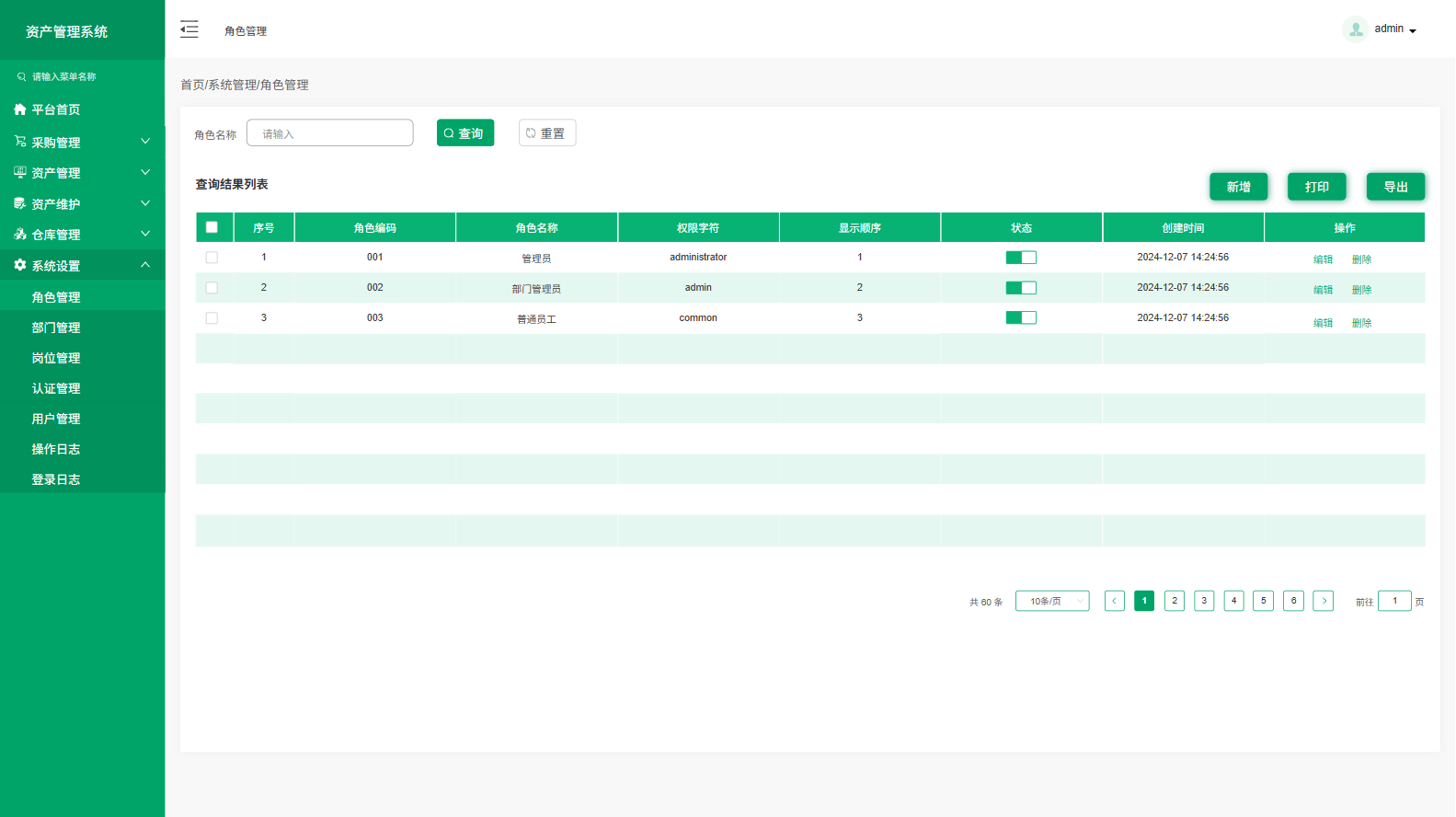This screenshot has height=817, width=1456.
Task: Click the sidebar collapse menu icon
Action: [x=189, y=29]
